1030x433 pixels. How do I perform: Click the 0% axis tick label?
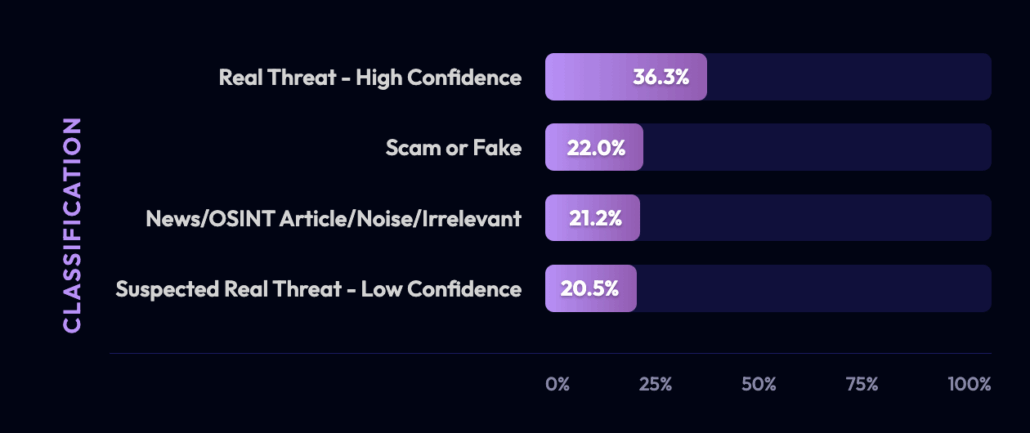click(557, 384)
